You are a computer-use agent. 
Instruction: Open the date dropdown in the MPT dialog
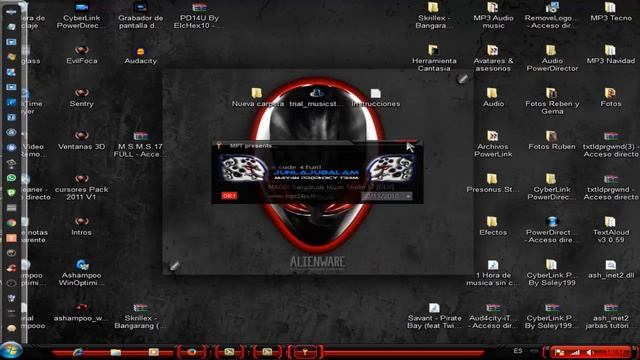(x=408, y=196)
